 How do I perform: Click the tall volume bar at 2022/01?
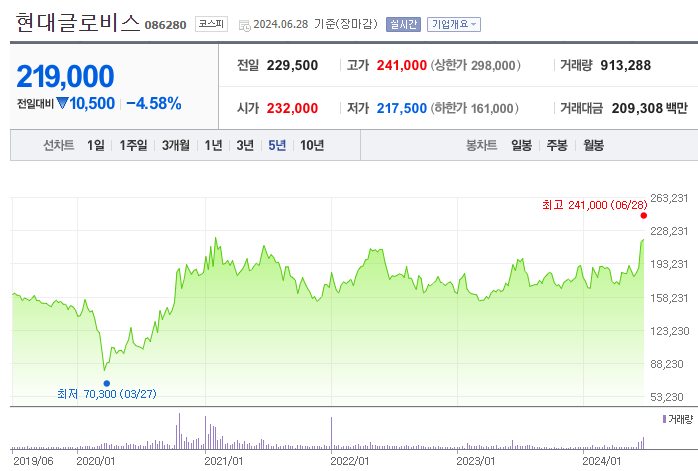[331, 433]
